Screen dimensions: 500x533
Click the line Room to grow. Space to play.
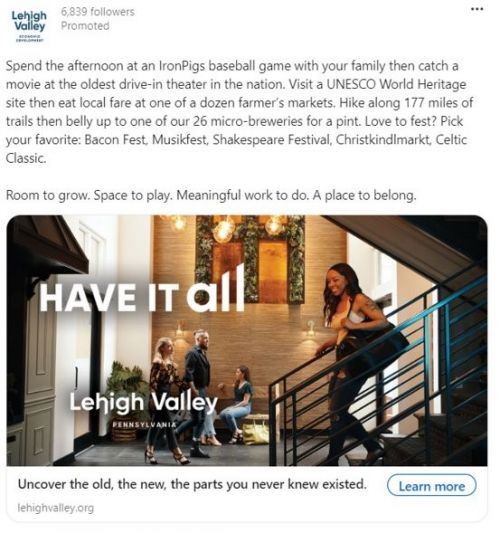tap(211, 195)
